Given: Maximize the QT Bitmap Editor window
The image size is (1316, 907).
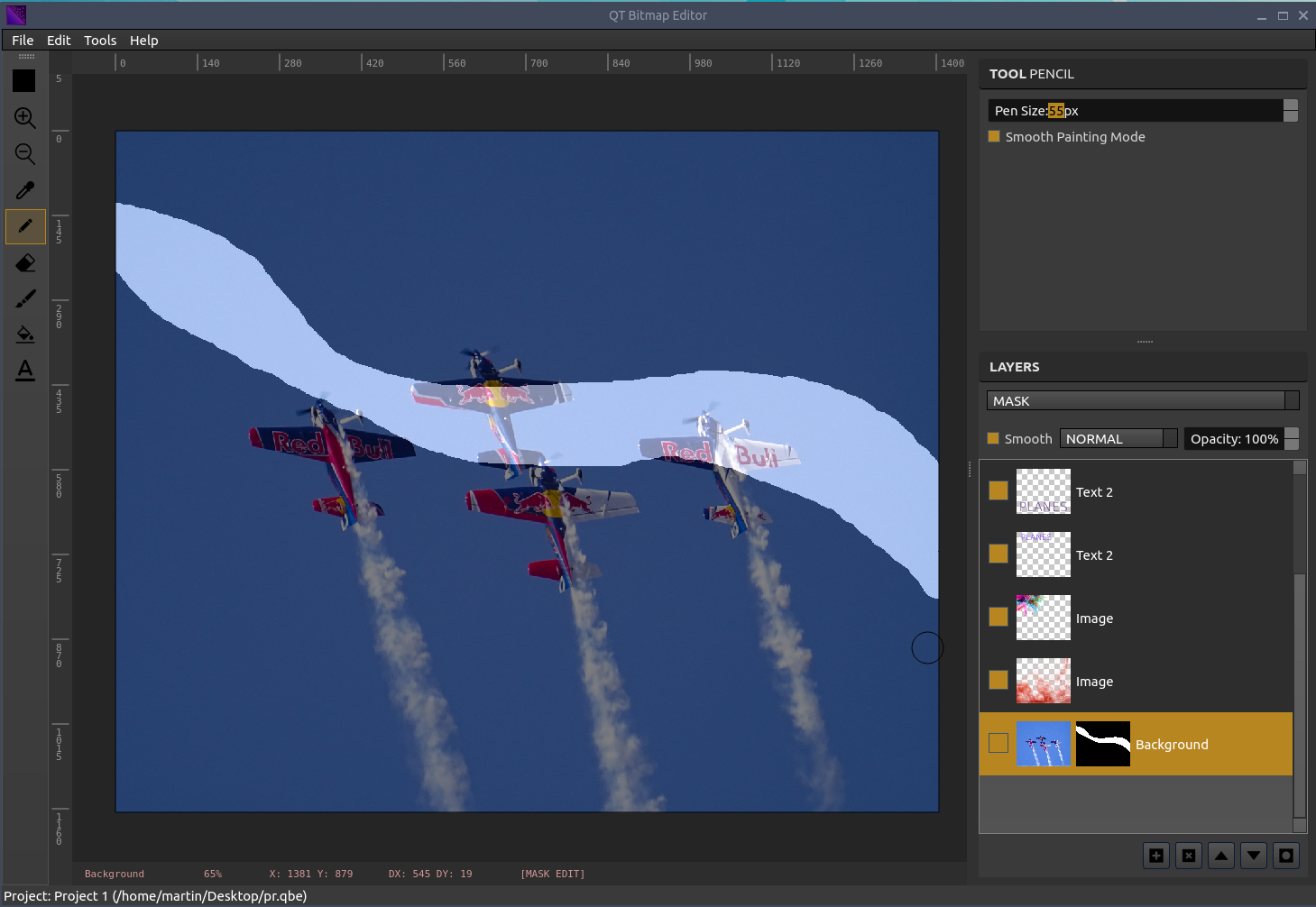Looking at the screenshot, I should point(1283,16).
